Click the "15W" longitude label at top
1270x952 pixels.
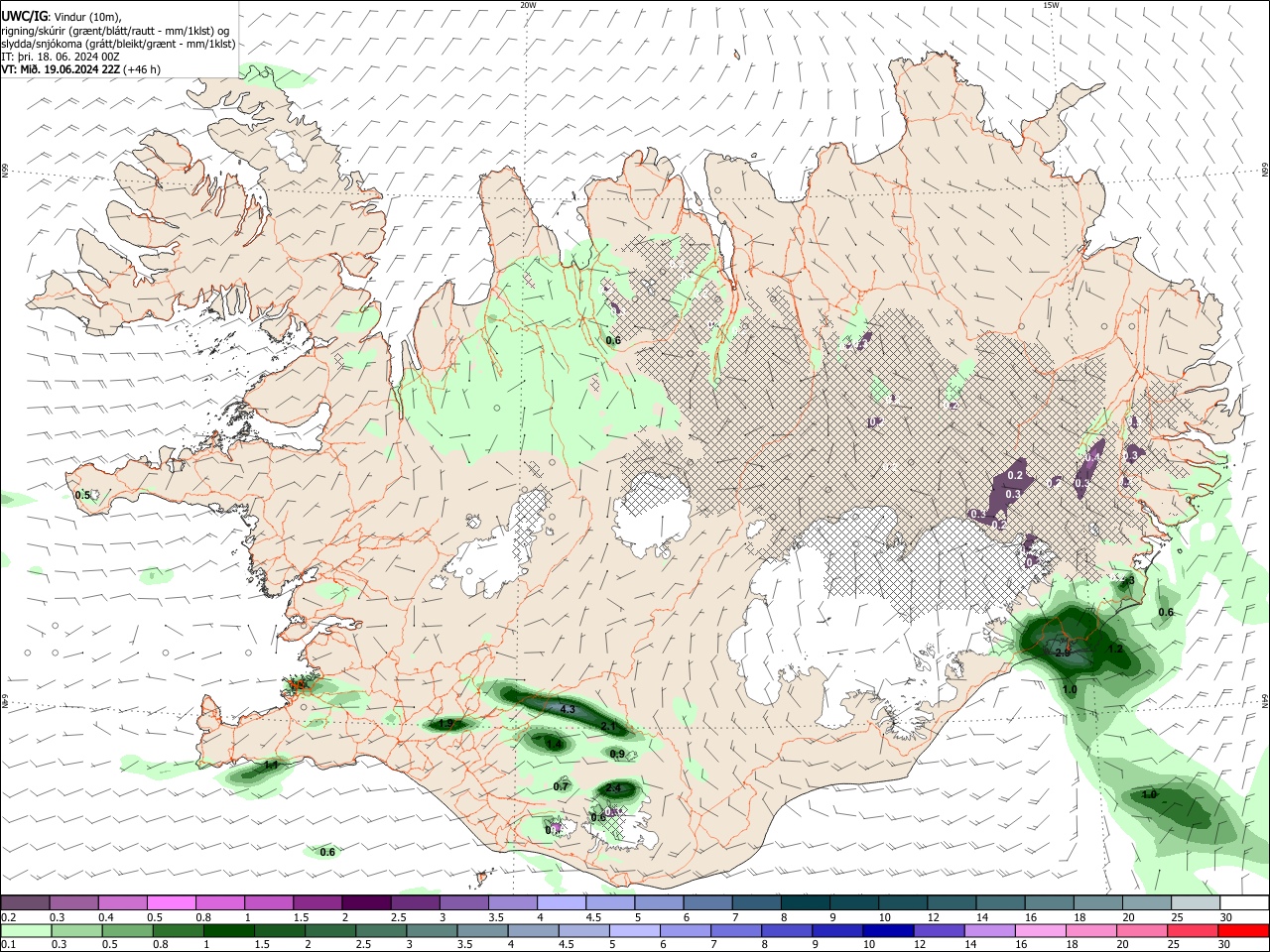click(1051, 5)
